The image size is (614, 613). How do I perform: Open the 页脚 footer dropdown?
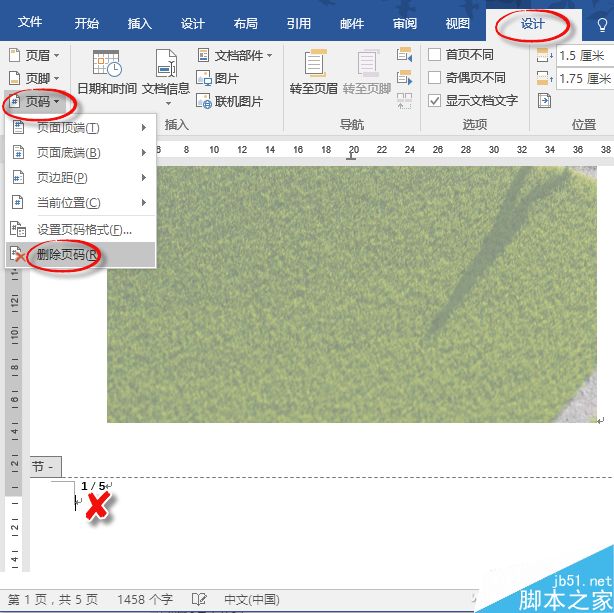click(x=34, y=78)
